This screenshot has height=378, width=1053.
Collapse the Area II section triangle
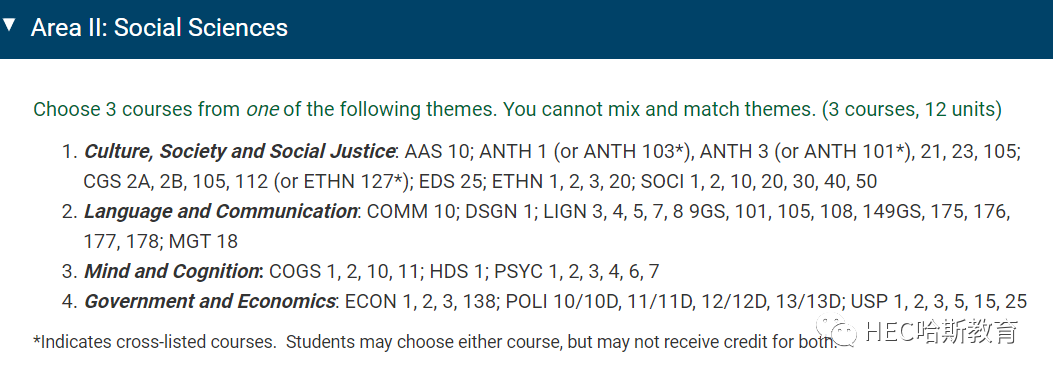coord(9,26)
